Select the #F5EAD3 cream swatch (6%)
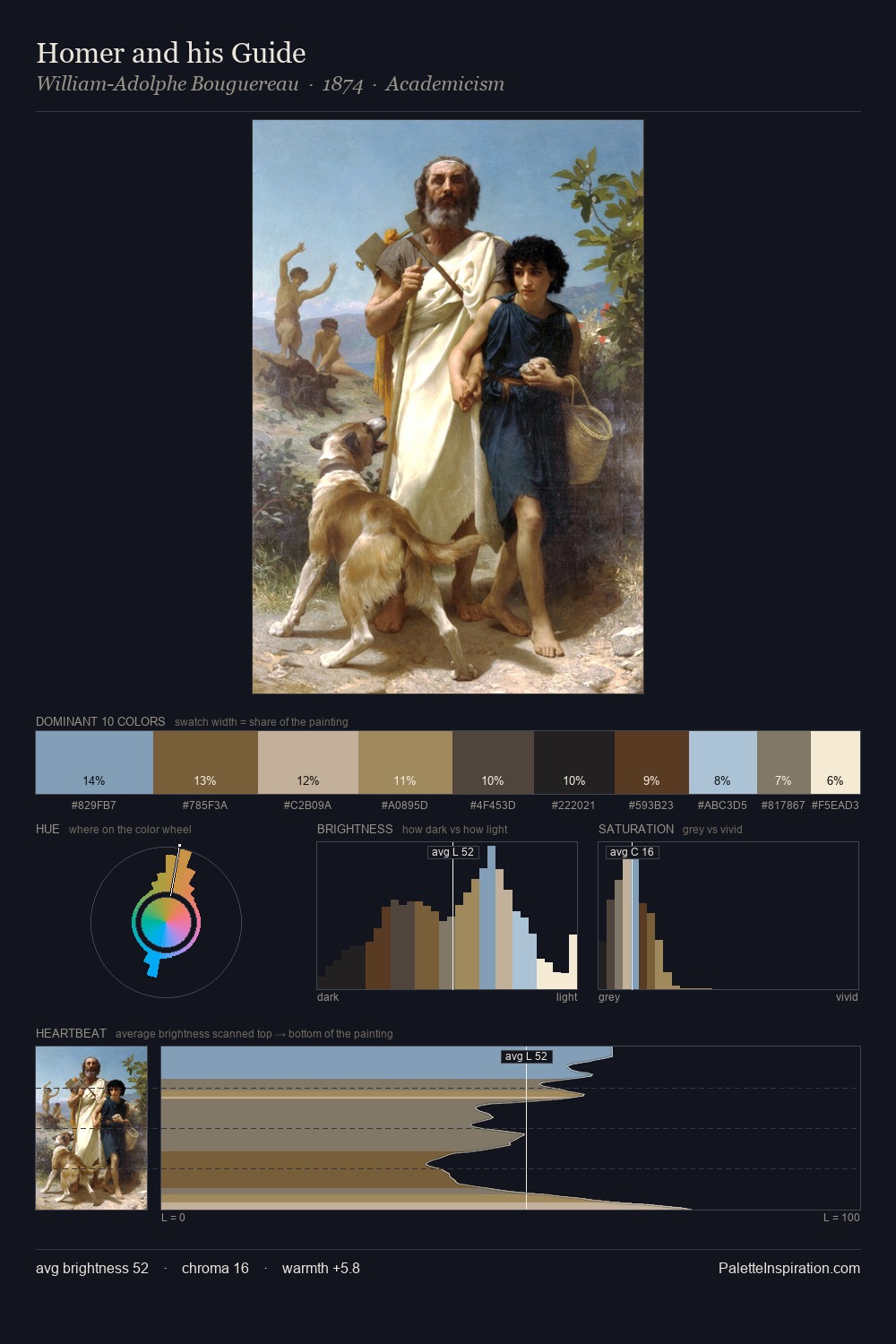This screenshot has width=896, height=1344. pyautogui.click(x=835, y=762)
